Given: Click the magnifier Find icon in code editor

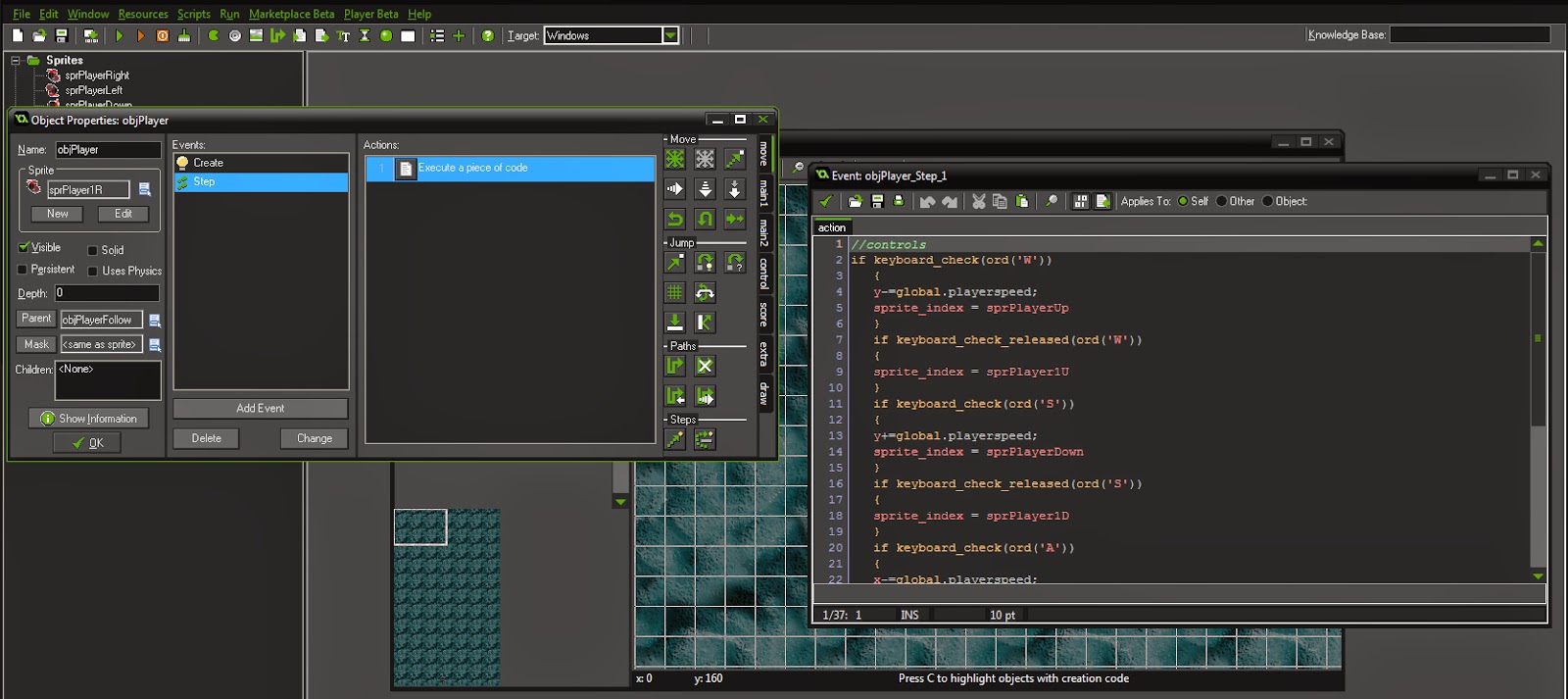Looking at the screenshot, I should tap(1051, 201).
